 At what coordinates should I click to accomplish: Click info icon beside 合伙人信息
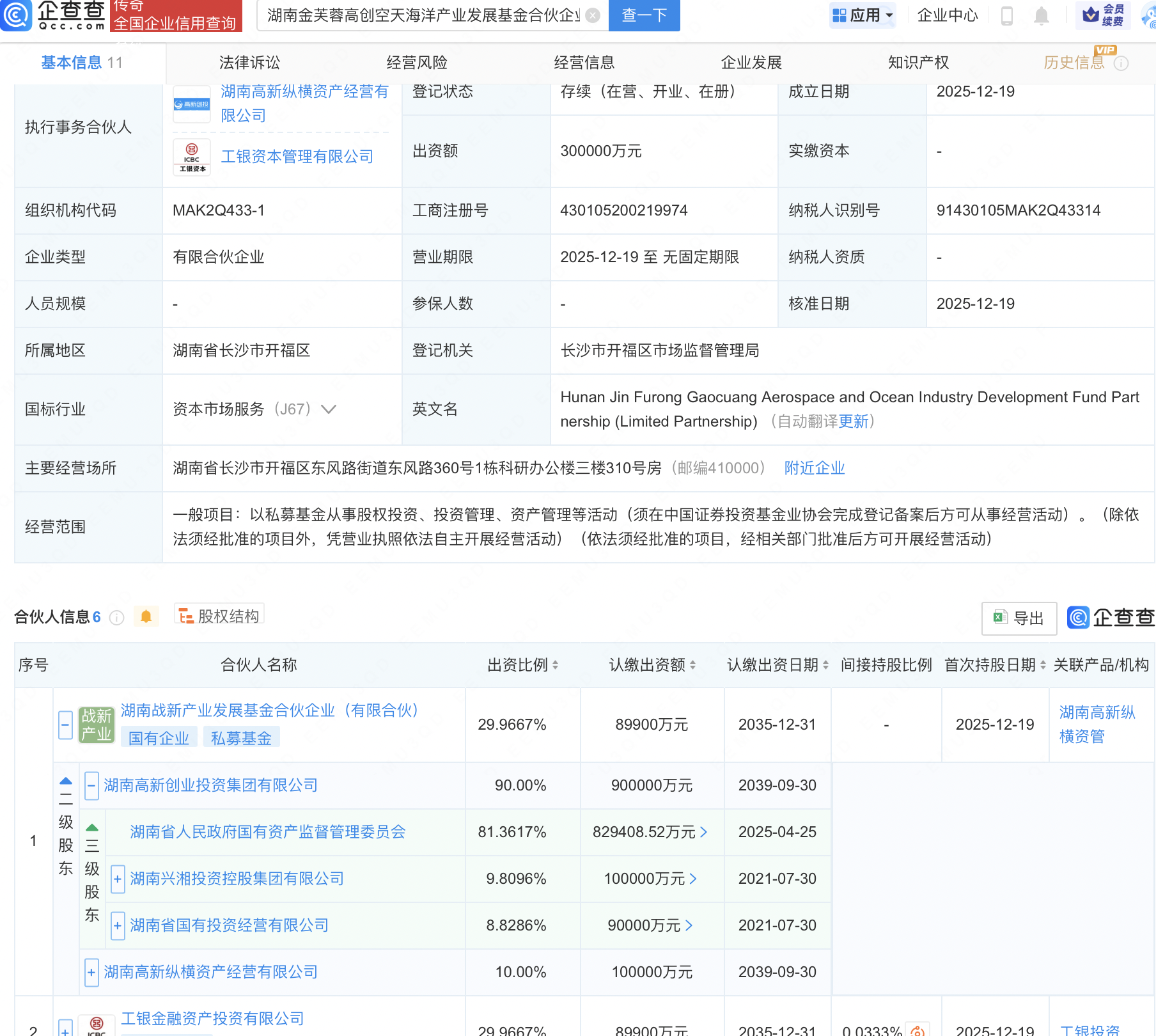117,617
